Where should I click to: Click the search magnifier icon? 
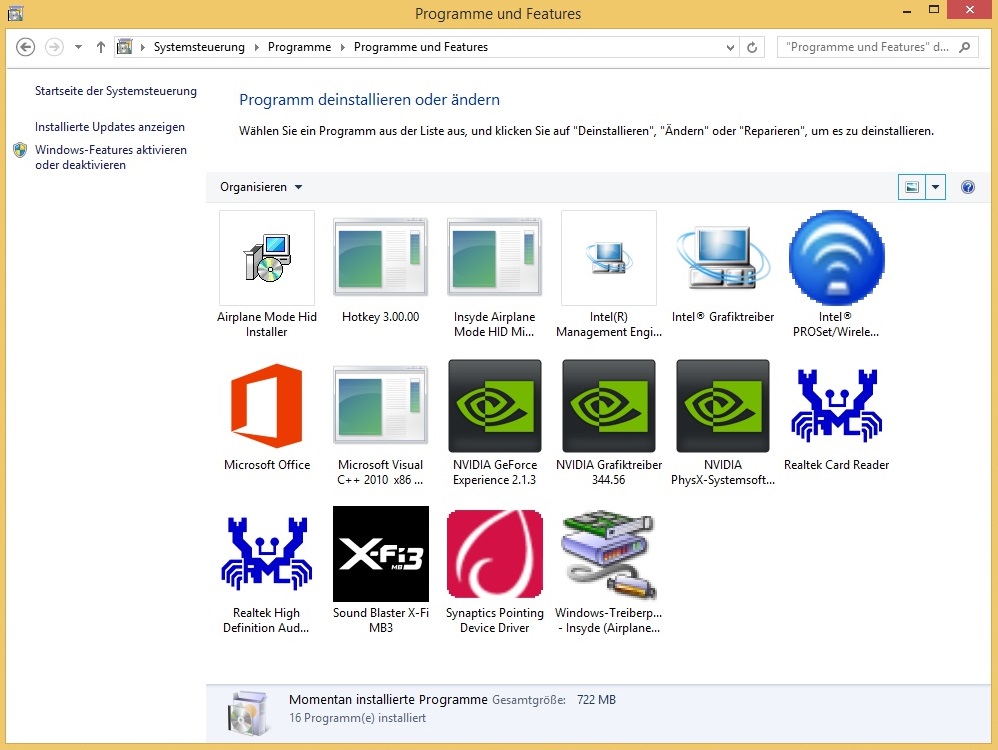point(965,47)
